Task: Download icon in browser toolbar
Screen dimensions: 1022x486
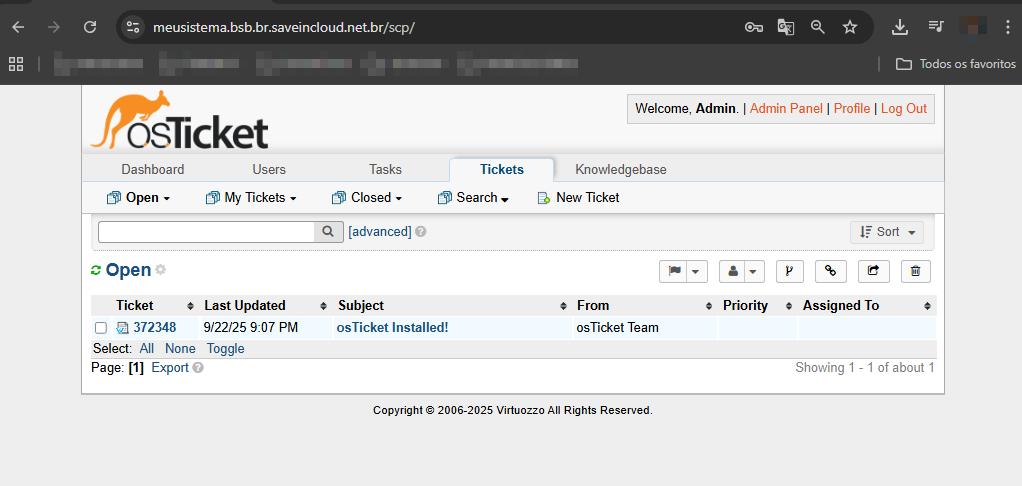Action: (x=900, y=27)
